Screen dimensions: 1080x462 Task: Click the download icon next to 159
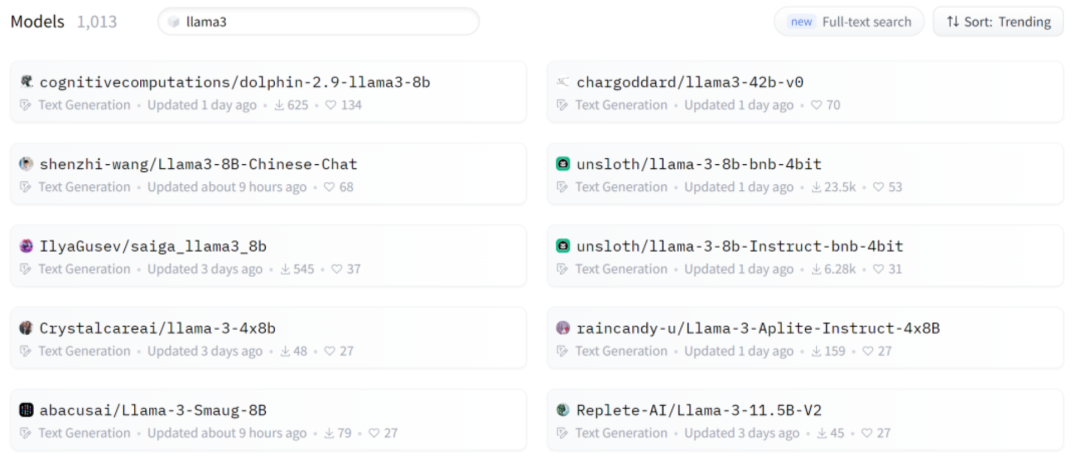coord(817,351)
